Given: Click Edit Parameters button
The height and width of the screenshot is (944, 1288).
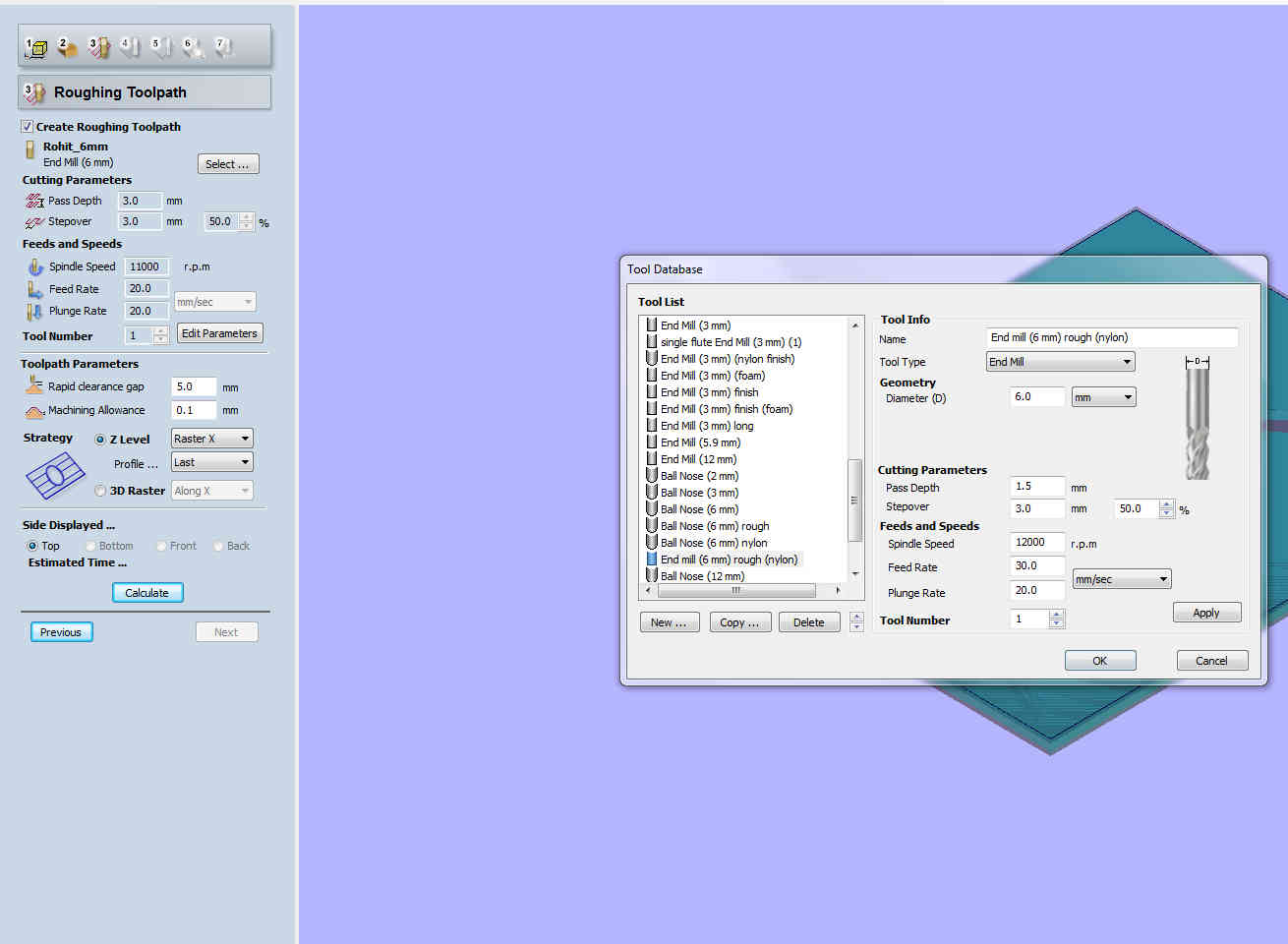Looking at the screenshot, I should coord(220,333).
